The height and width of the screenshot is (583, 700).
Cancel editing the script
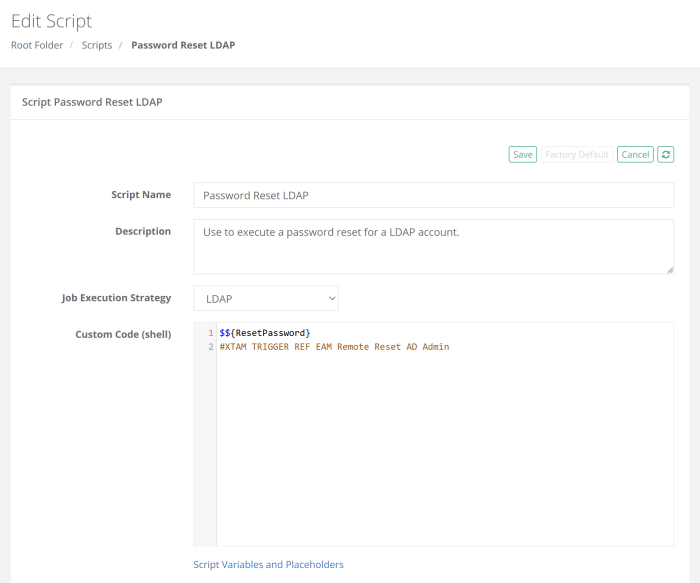click(x=635, y=154)
